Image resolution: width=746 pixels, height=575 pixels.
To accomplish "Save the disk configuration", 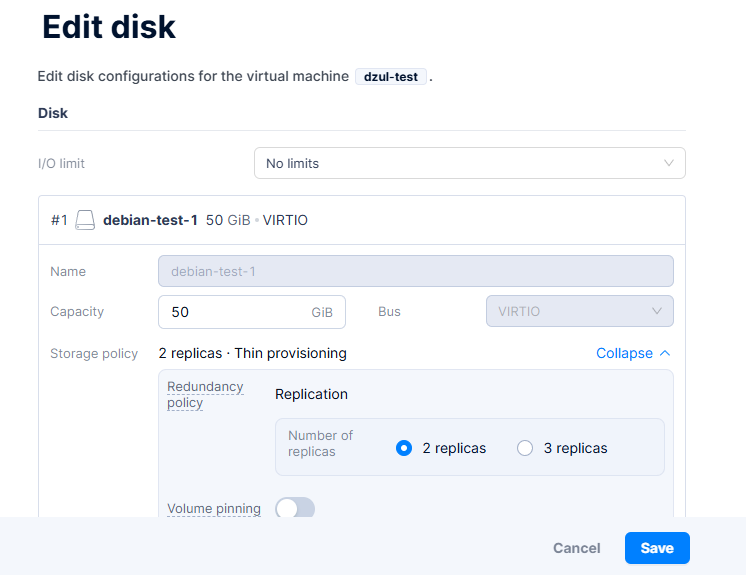I will 657,548.
